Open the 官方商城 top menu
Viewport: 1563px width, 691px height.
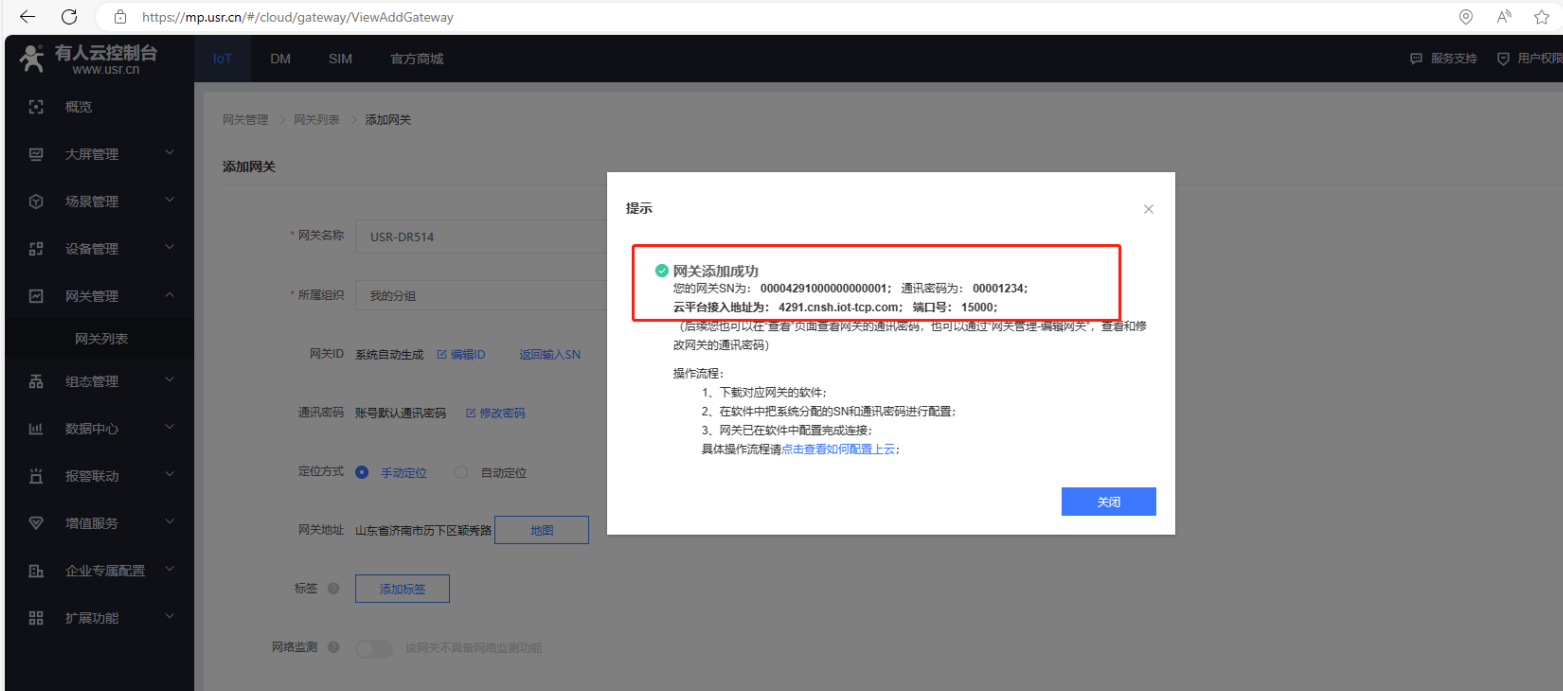click(x=416, y=59)
